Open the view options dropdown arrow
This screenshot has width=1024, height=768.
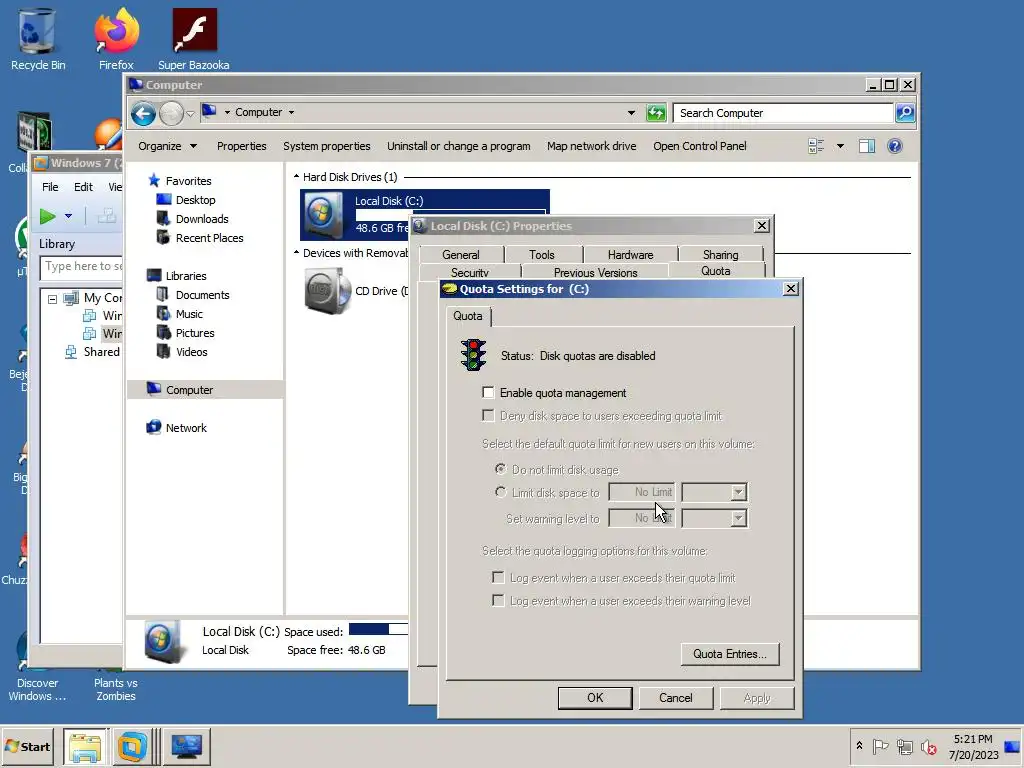pos(840,146)
